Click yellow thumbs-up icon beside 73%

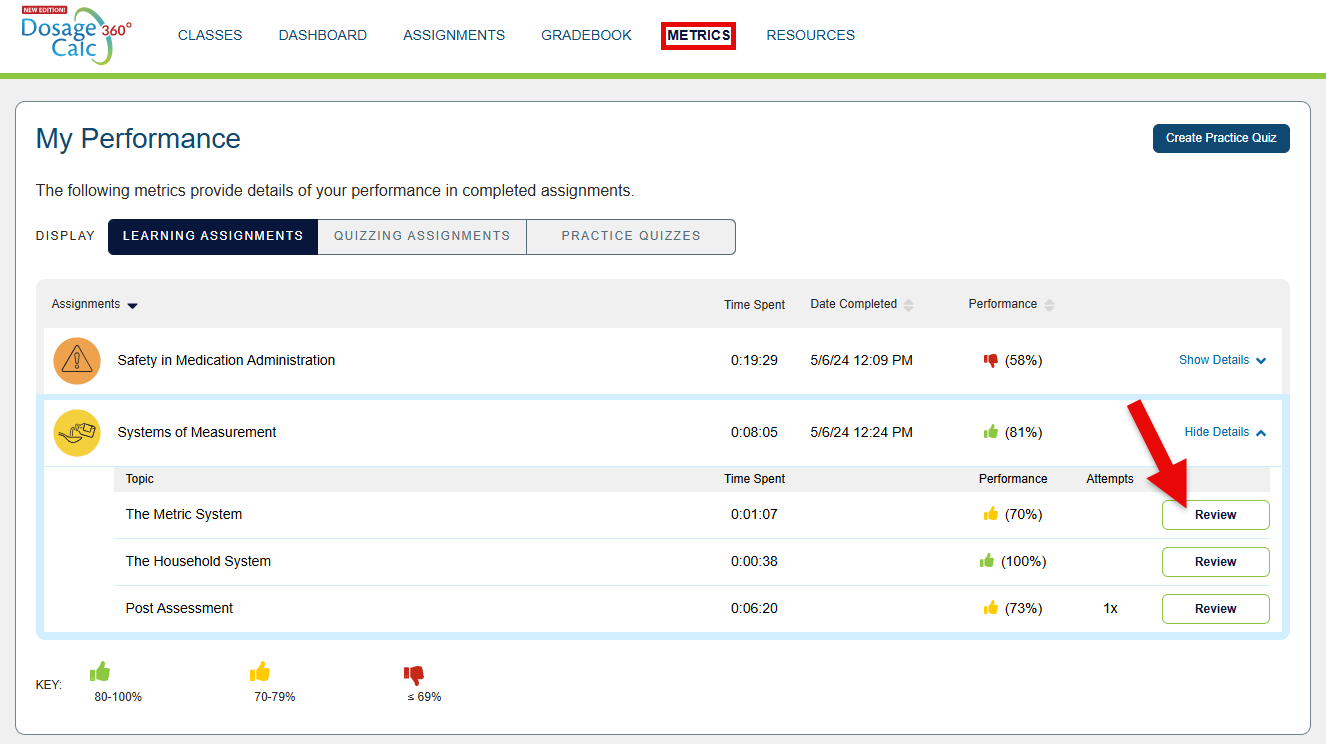click(x=991, y=608)
